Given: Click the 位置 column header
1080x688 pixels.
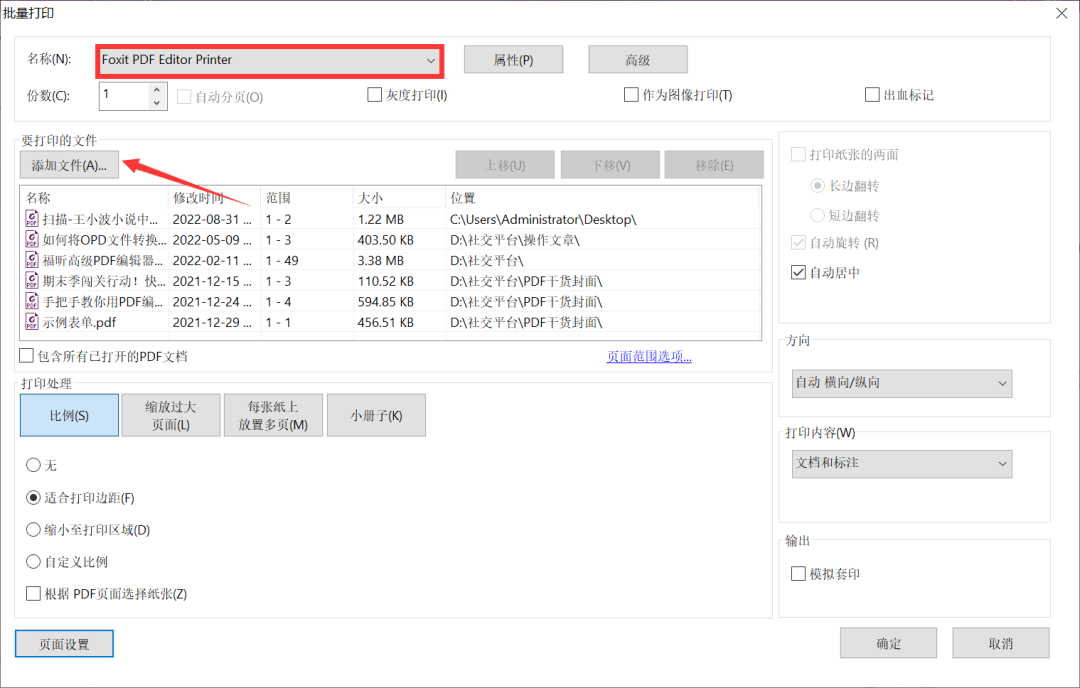Looking at the screenshot, I should pos(603,198).
